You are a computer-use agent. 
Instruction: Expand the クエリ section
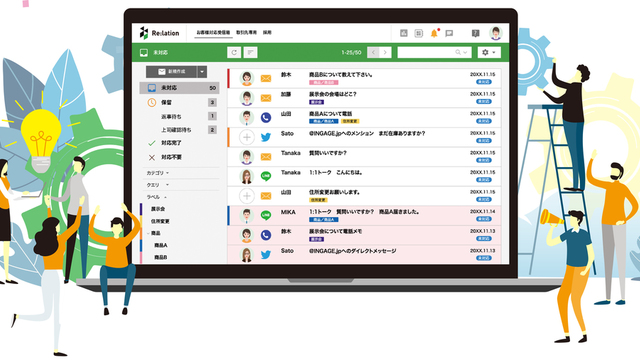click(x=158, y=185)
